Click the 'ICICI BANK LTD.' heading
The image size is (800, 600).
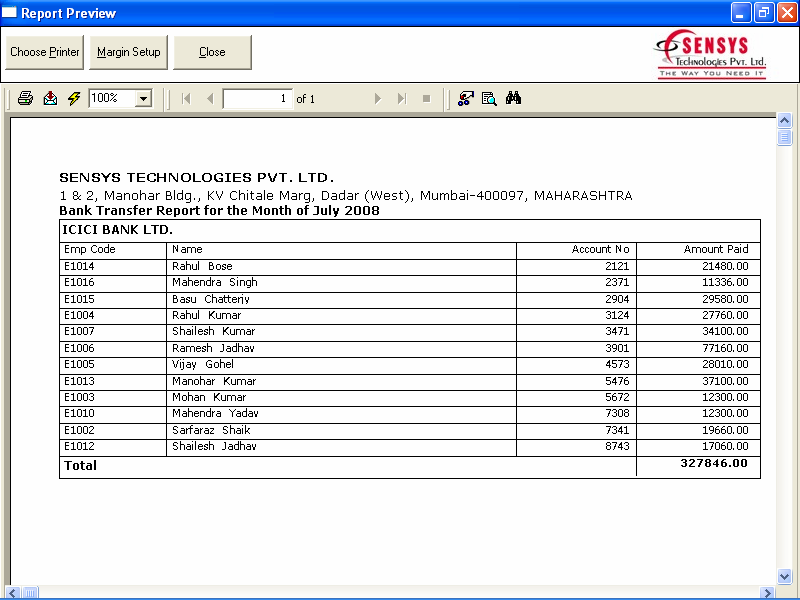(117, 230)
